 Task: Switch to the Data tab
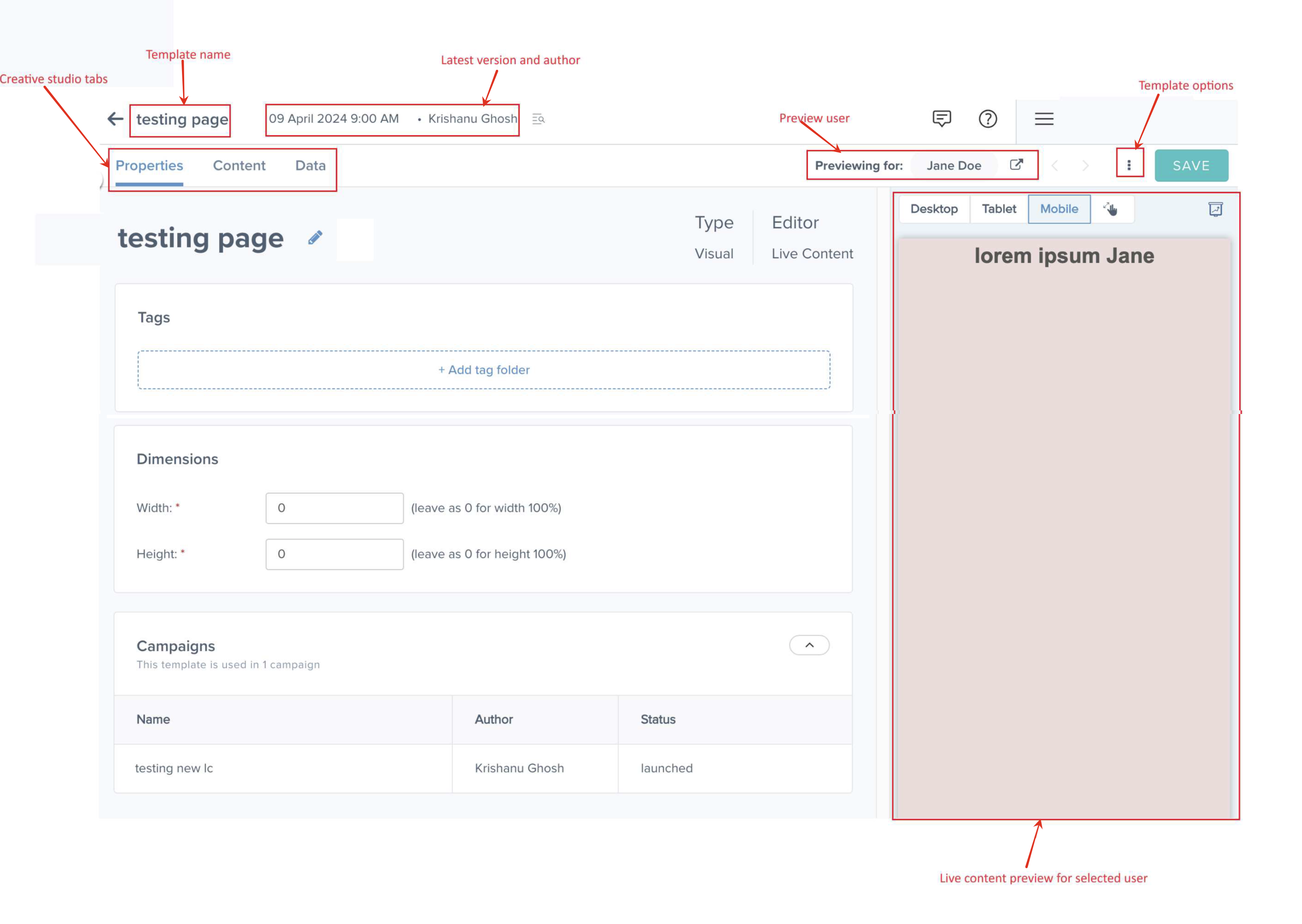point(310,165)
